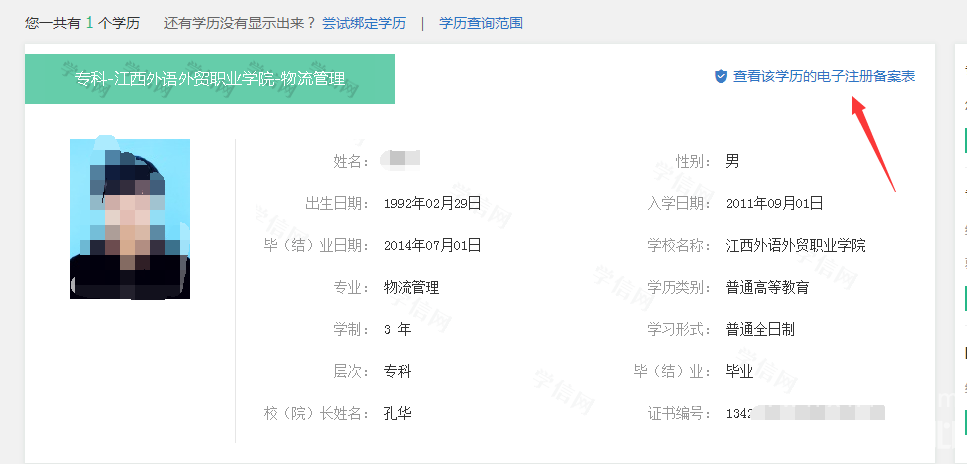This screenshot has height=464, width=967.
Task: Click the enrollment date 2011年09月01日
Action: [774, 203]
